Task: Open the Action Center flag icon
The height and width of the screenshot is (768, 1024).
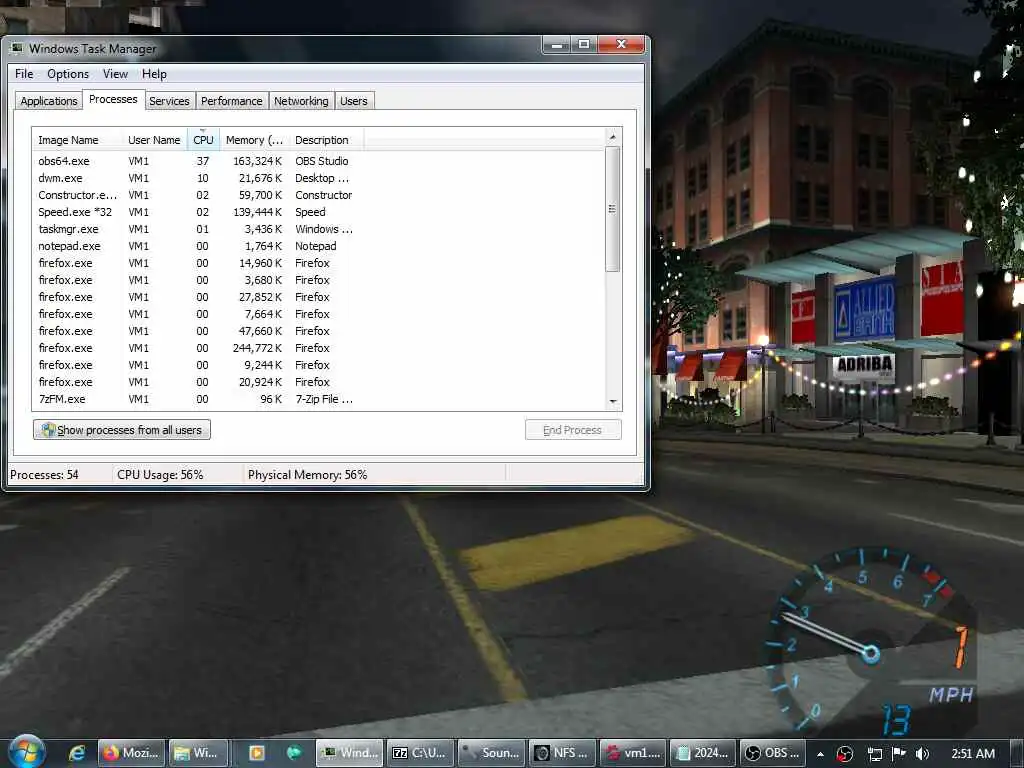Action: [899, 754]
